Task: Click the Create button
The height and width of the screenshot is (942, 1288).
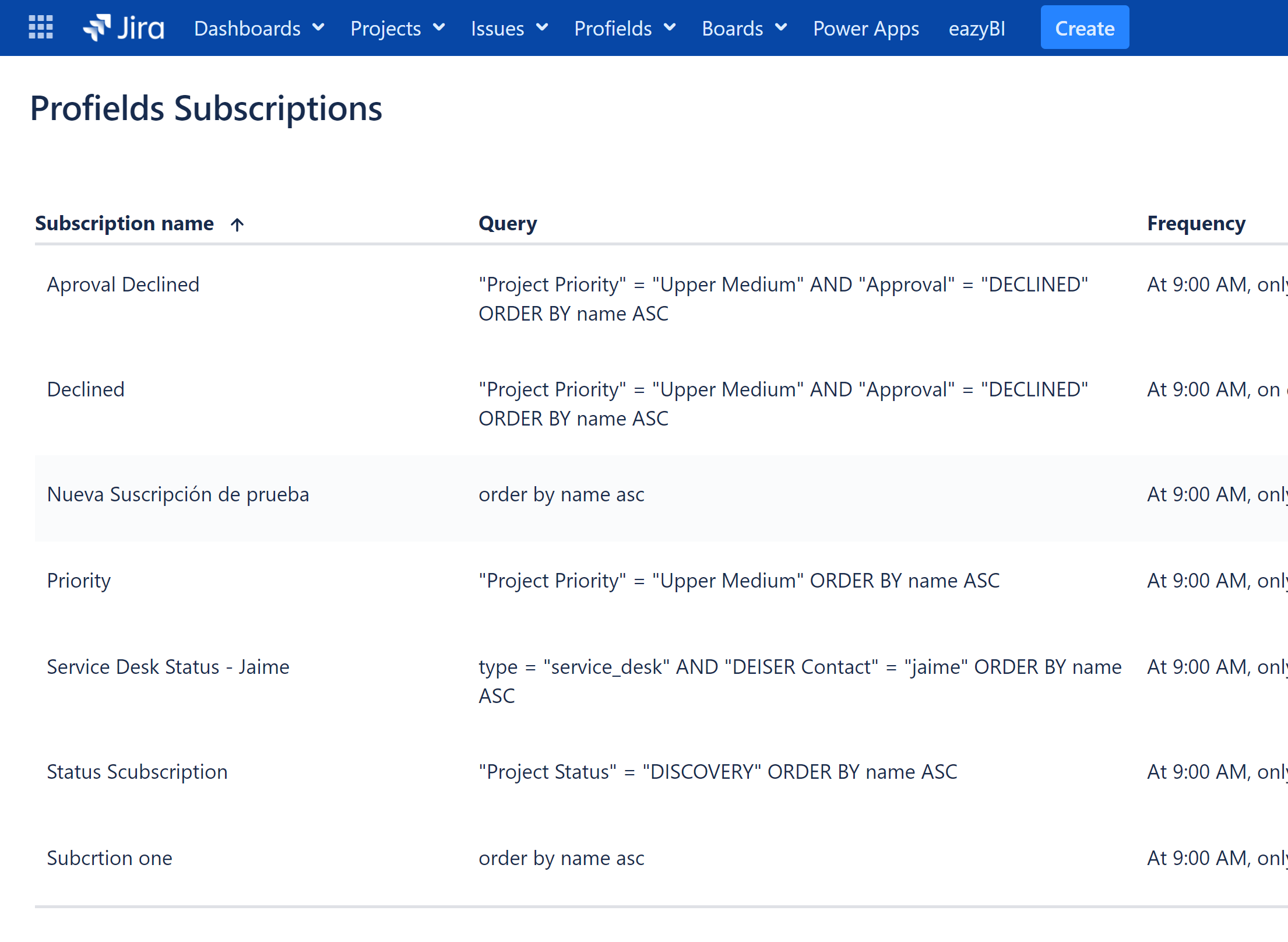Action: pos(1085,27)
